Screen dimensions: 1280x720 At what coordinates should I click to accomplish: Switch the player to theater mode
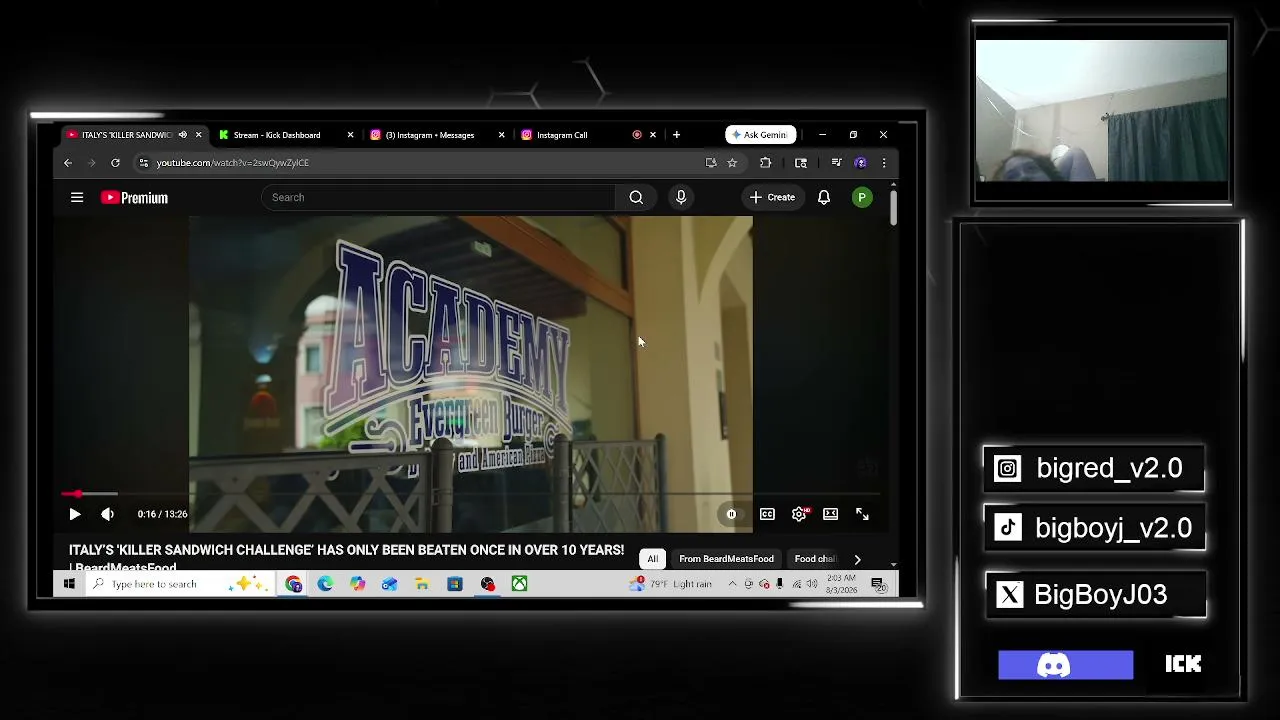830,514
